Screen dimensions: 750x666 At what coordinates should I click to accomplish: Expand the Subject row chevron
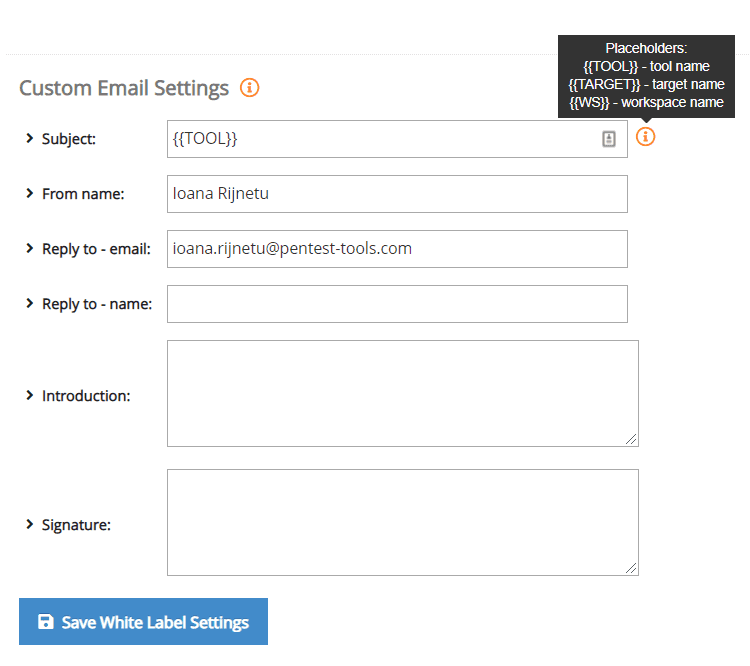(30, 138)
